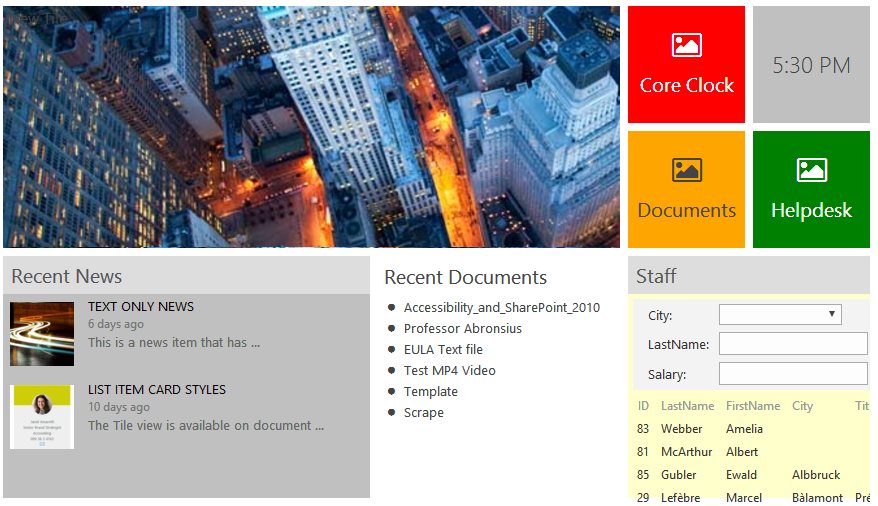Click the 5:30 PM clock tile
878x506 pixels.
tap(811, 64)
